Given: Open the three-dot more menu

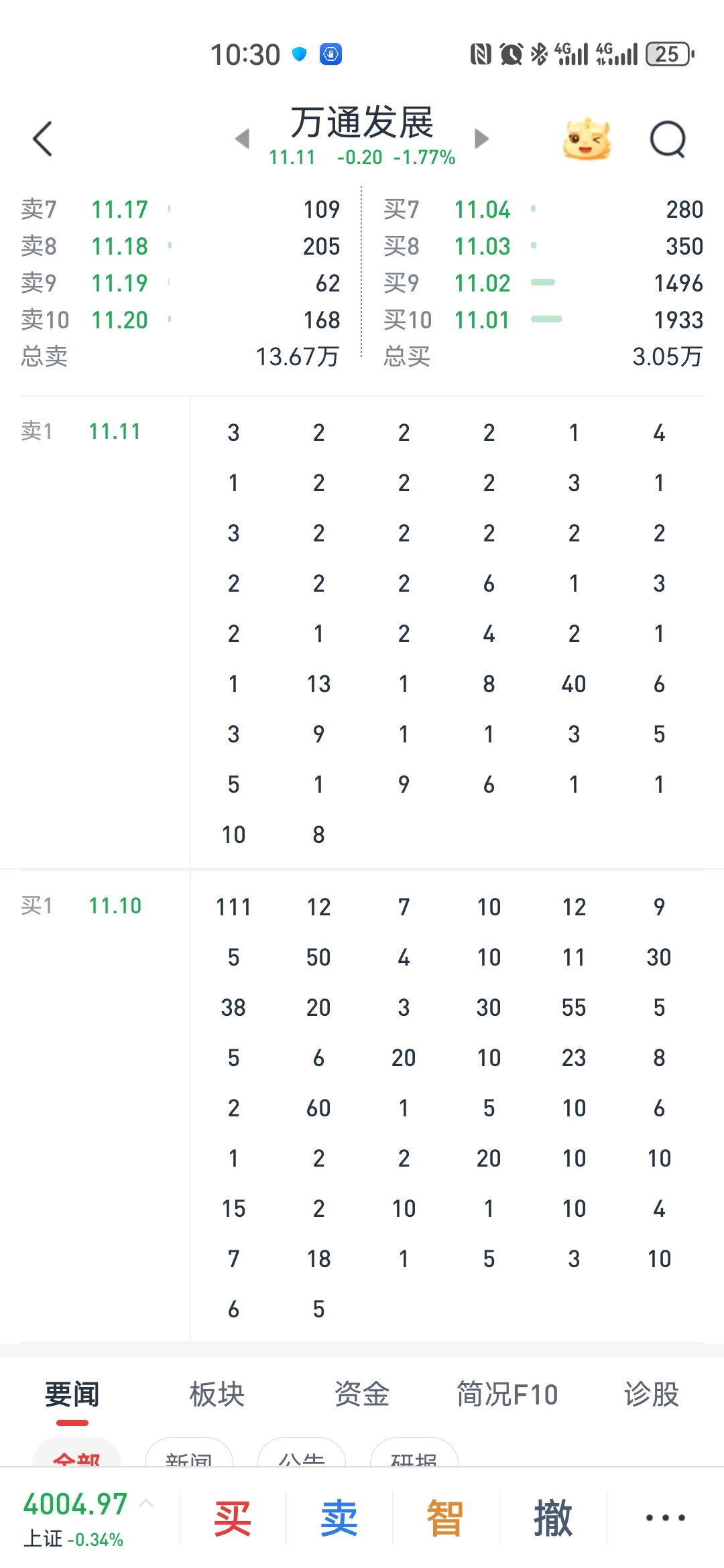Looking at the screenshot, I should [x=665, y=1518].
